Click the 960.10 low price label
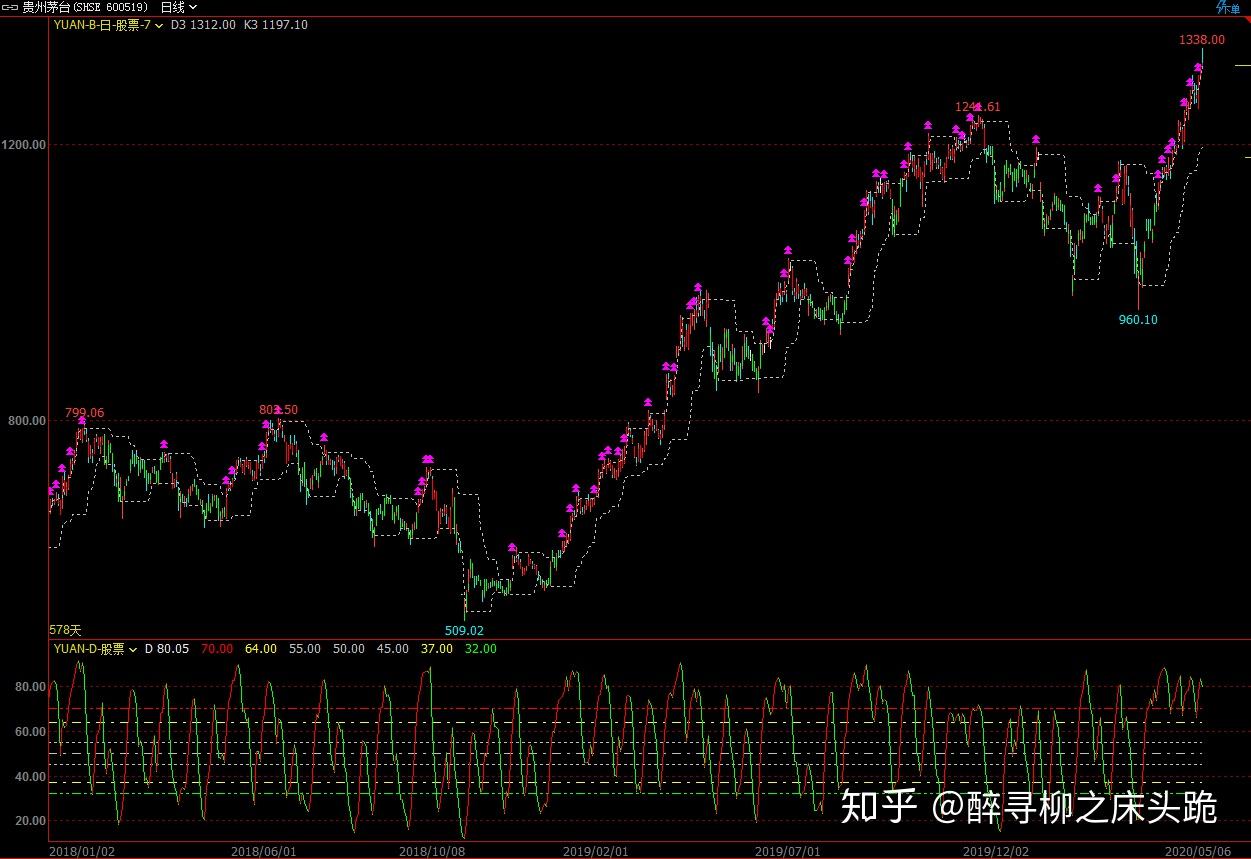This screenshot has width=1251, height=859. [x=1138, y=320]
